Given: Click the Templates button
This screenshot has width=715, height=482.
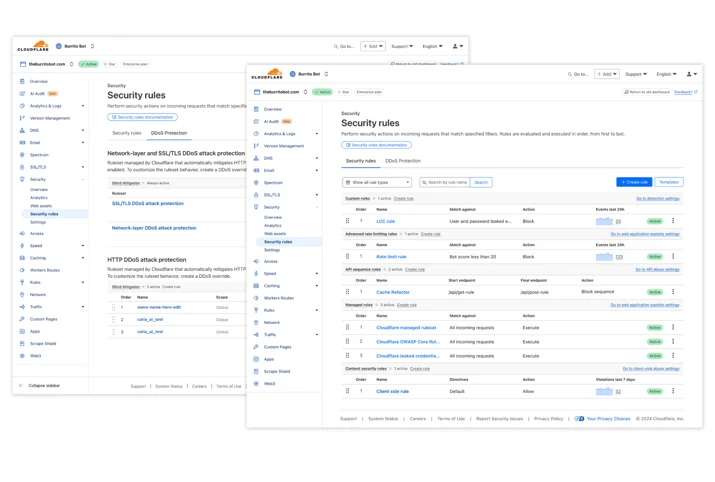Looking at the screenshot, I should tap(669, 182).
